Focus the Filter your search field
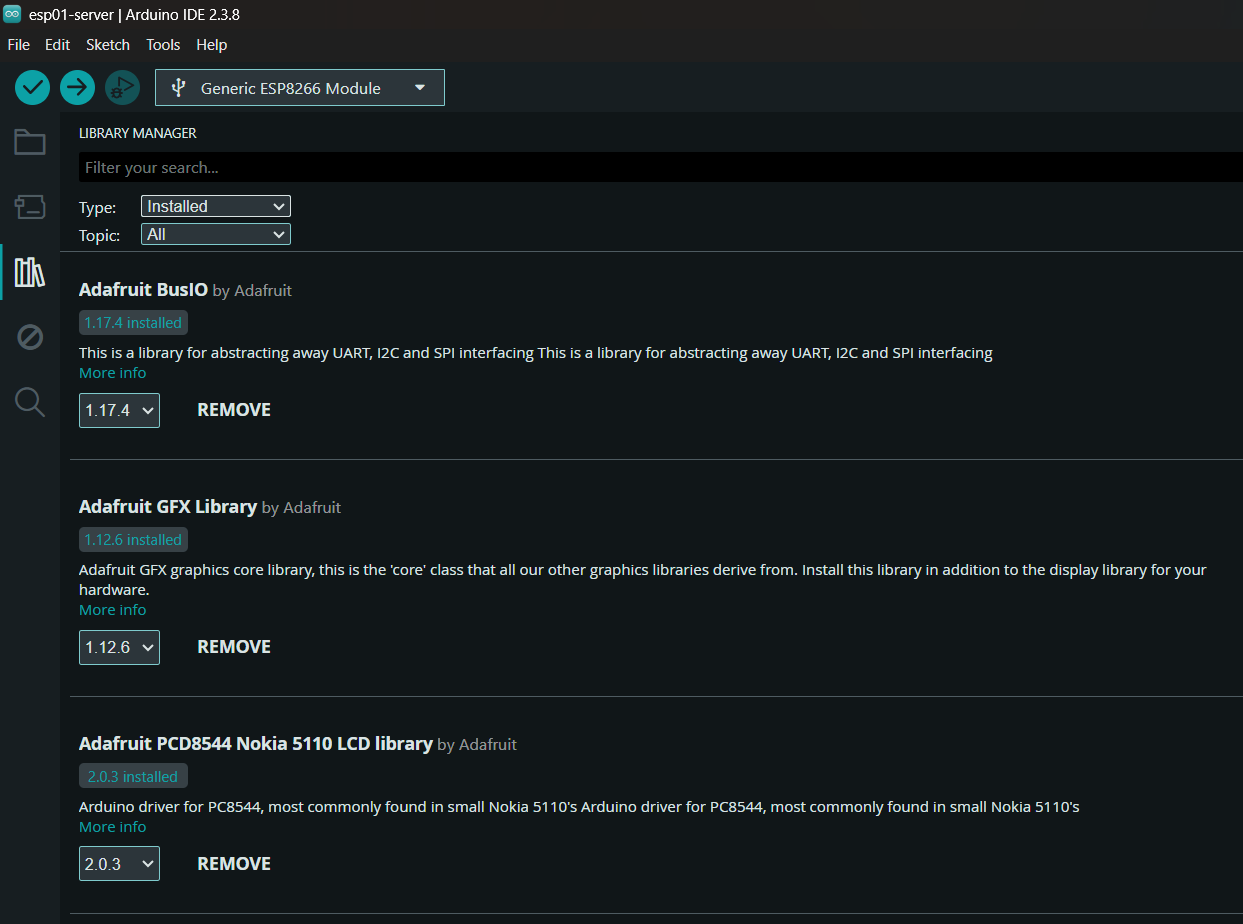The image size is (1243, 924). click(x=660, y=167)
